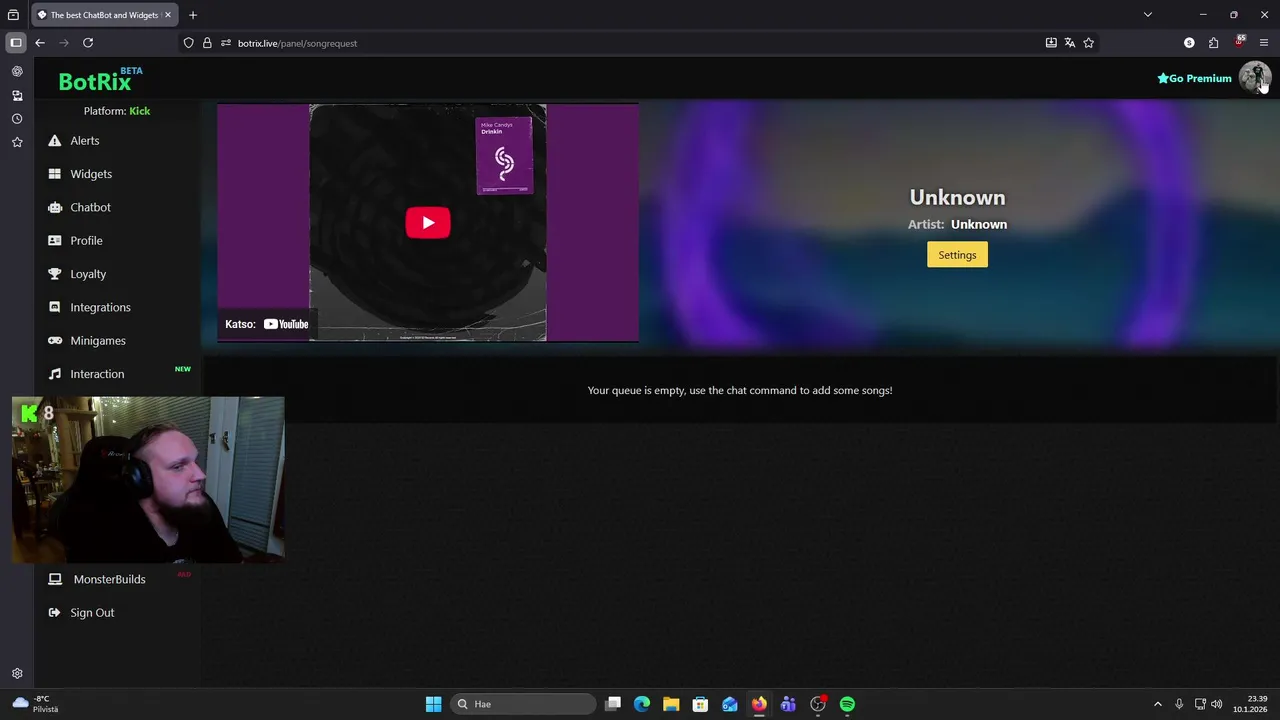Expand the list all tabs dropdown

[x=1148, y=15]
